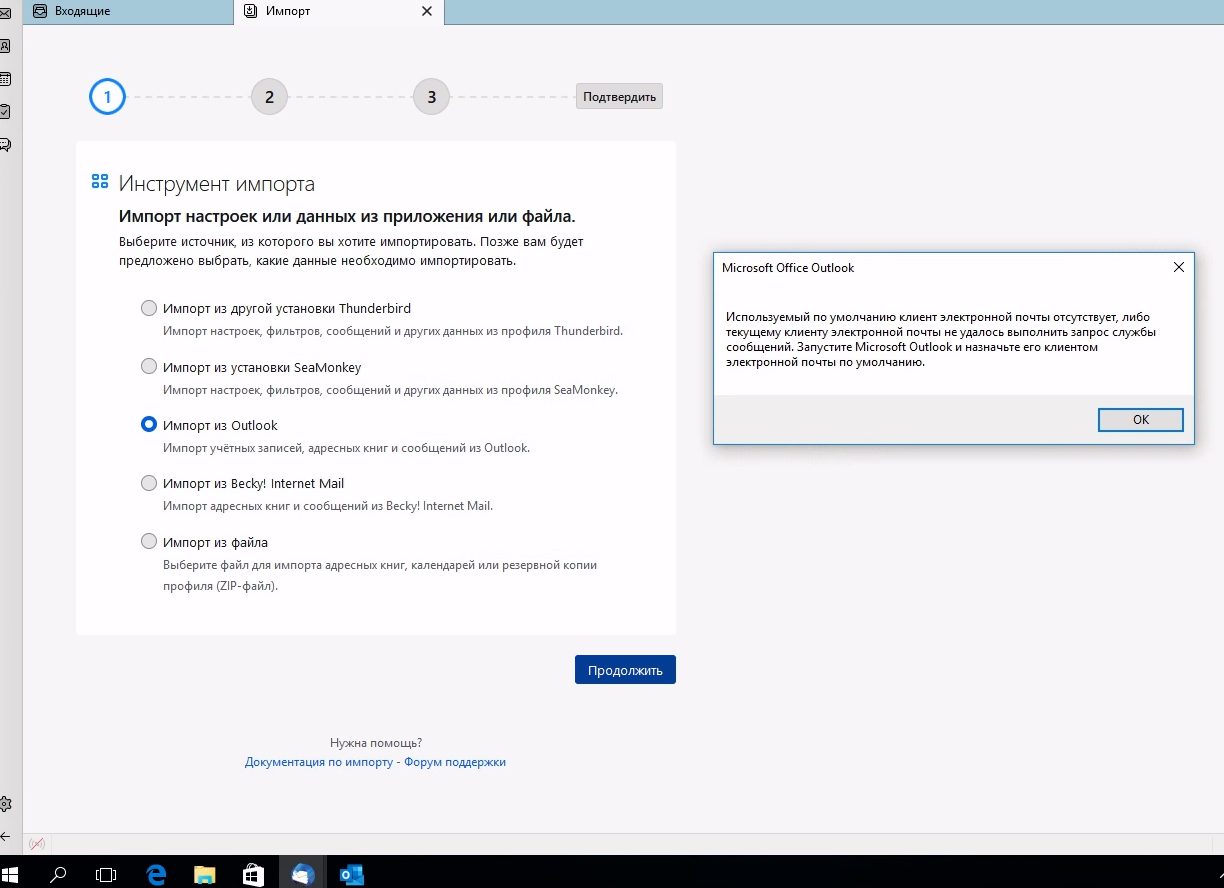Viewport: 1224px width, 888px height.
Task: Click the Microsoft Office Outlook dialog title
Action: click(788, 268)
